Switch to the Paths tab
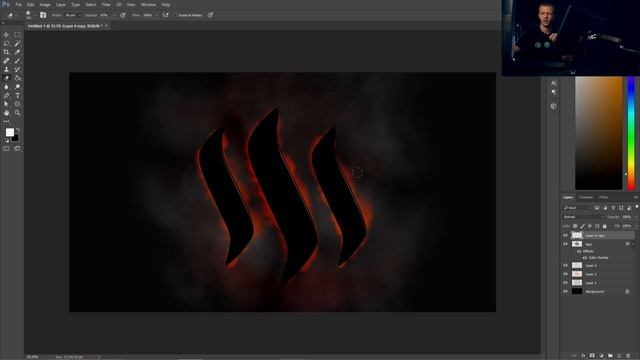The width and height of the screenshot is (640, 360). [x=603, y=198]
